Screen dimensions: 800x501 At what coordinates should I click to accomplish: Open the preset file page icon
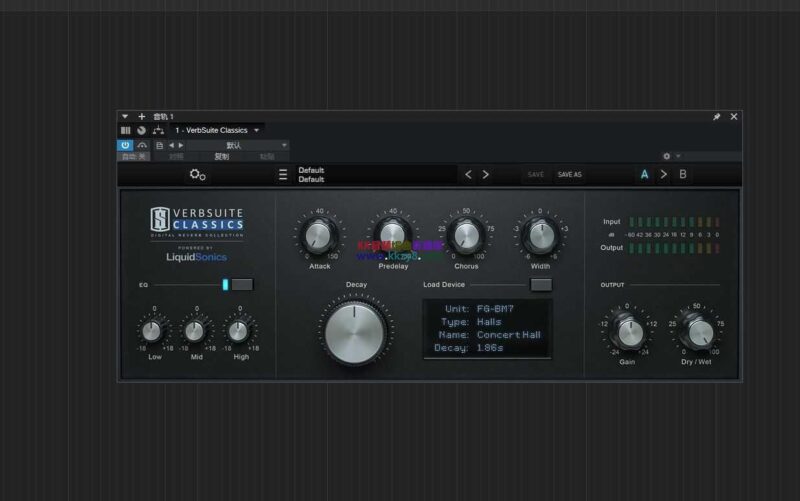click(159, 145)
